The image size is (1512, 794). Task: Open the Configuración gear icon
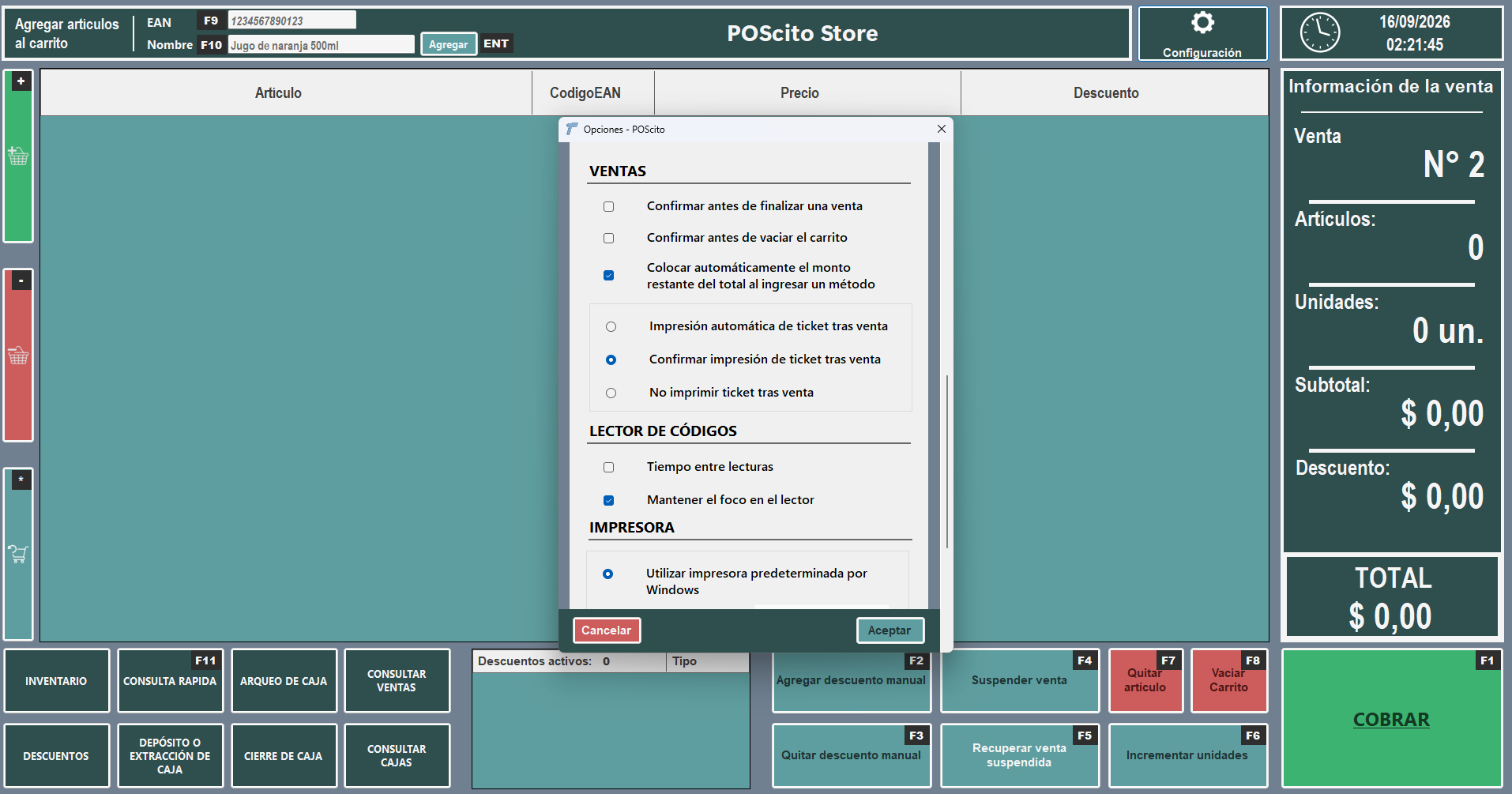point(1202,23)
